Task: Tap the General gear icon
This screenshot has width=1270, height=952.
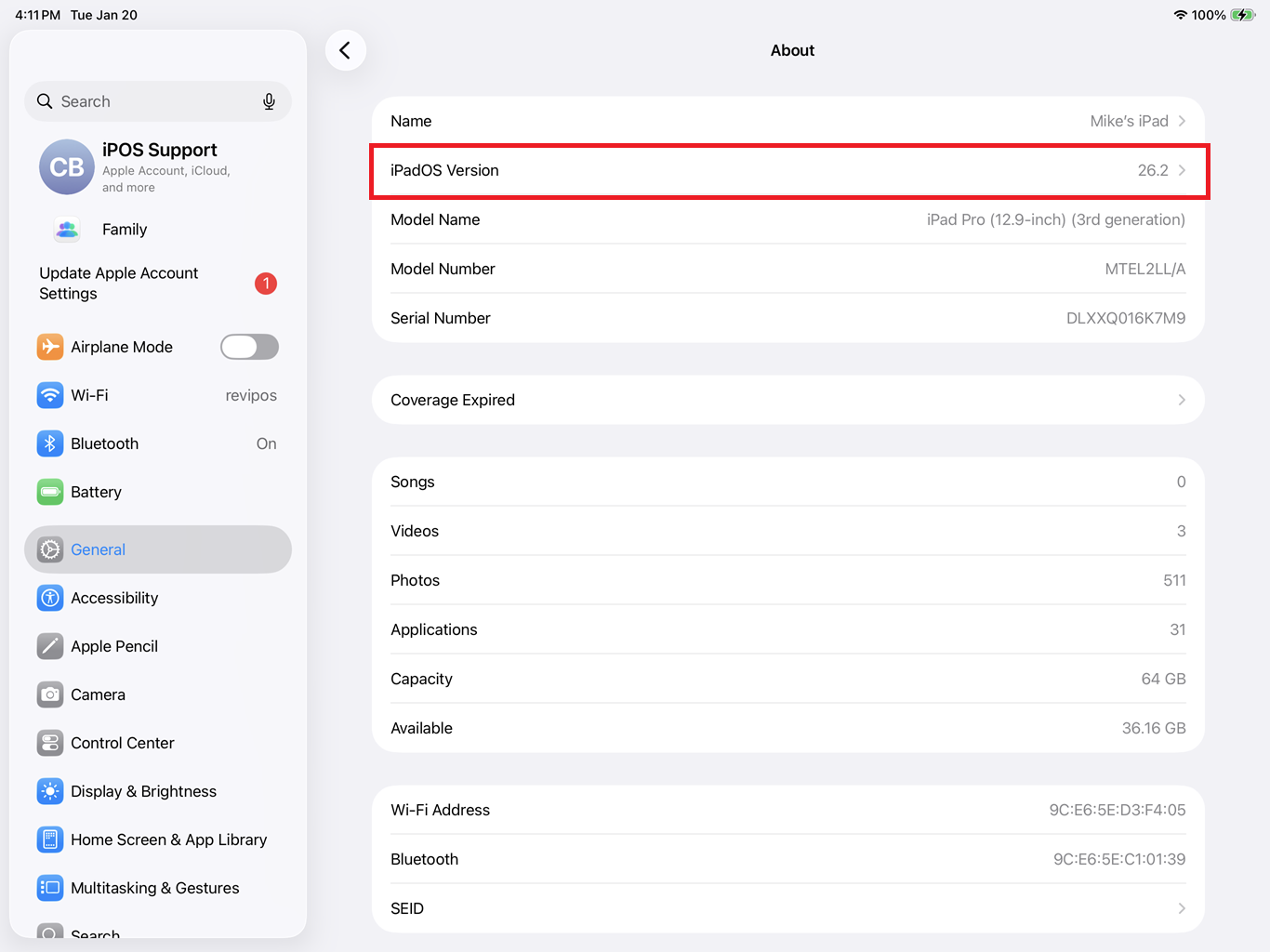Action: [x=50, y=549]
